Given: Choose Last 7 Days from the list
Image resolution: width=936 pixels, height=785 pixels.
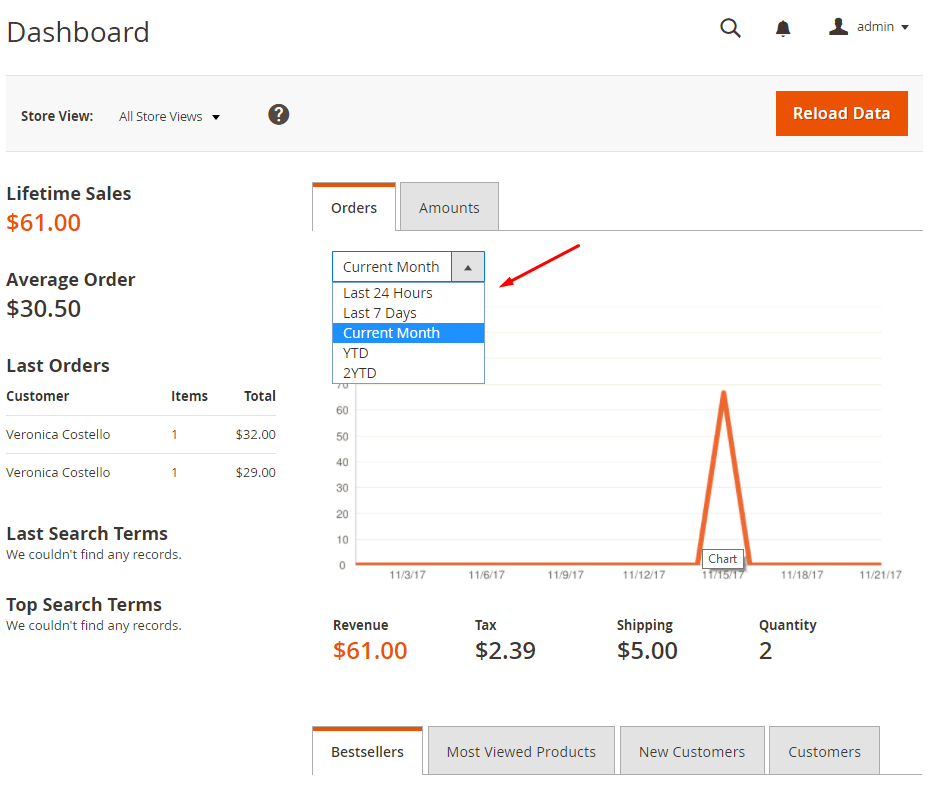Looking at the screenshot, I should (x=408, y=313).
